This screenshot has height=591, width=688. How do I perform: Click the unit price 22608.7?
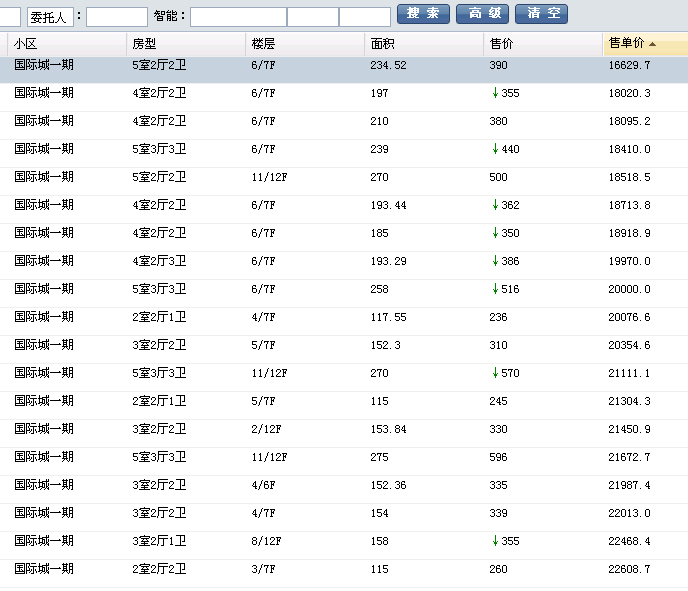pos(629,570)
